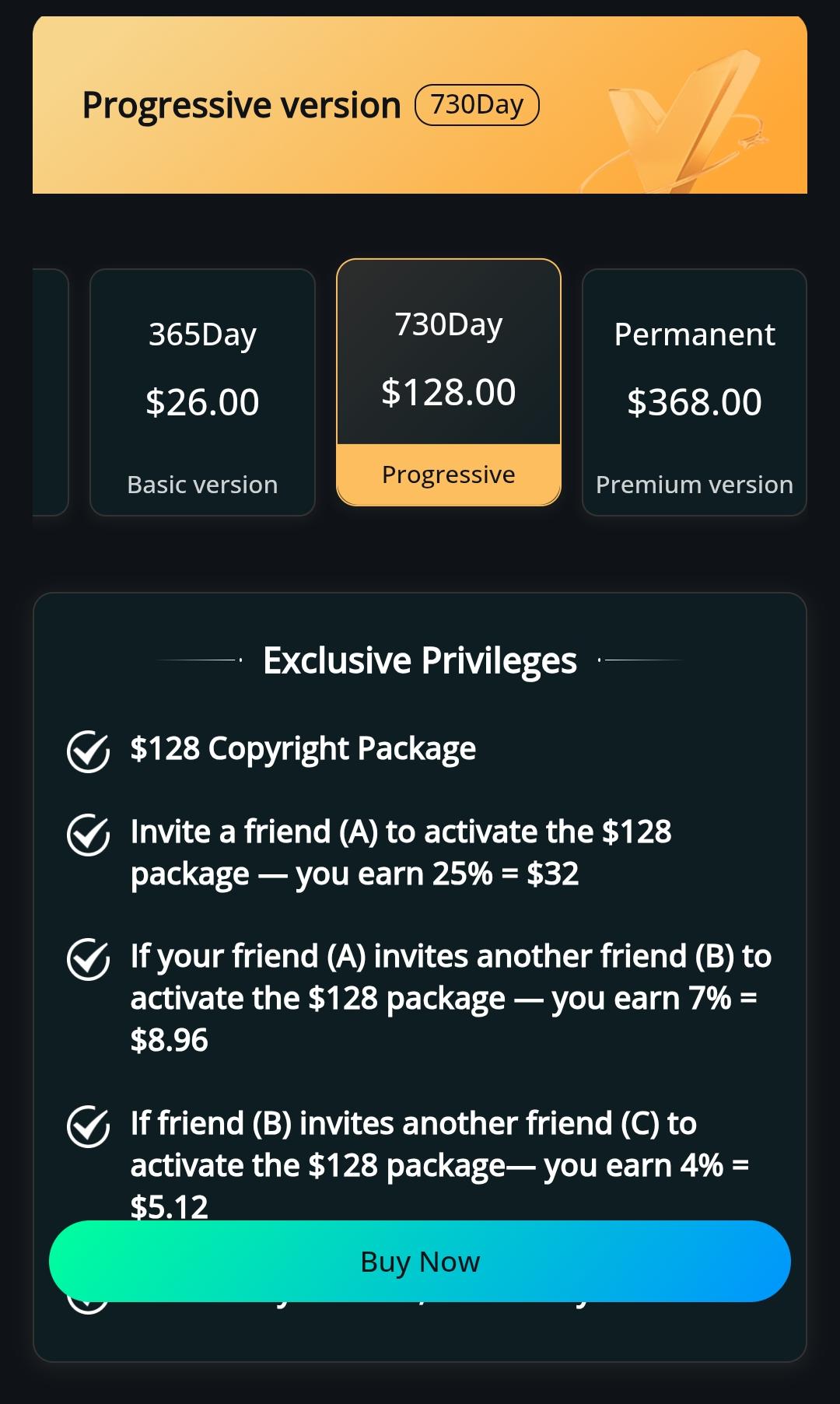Viewport: 840px width, 1404px height.
Task: Click the golden V logo in banner
Action: point(684,124)
